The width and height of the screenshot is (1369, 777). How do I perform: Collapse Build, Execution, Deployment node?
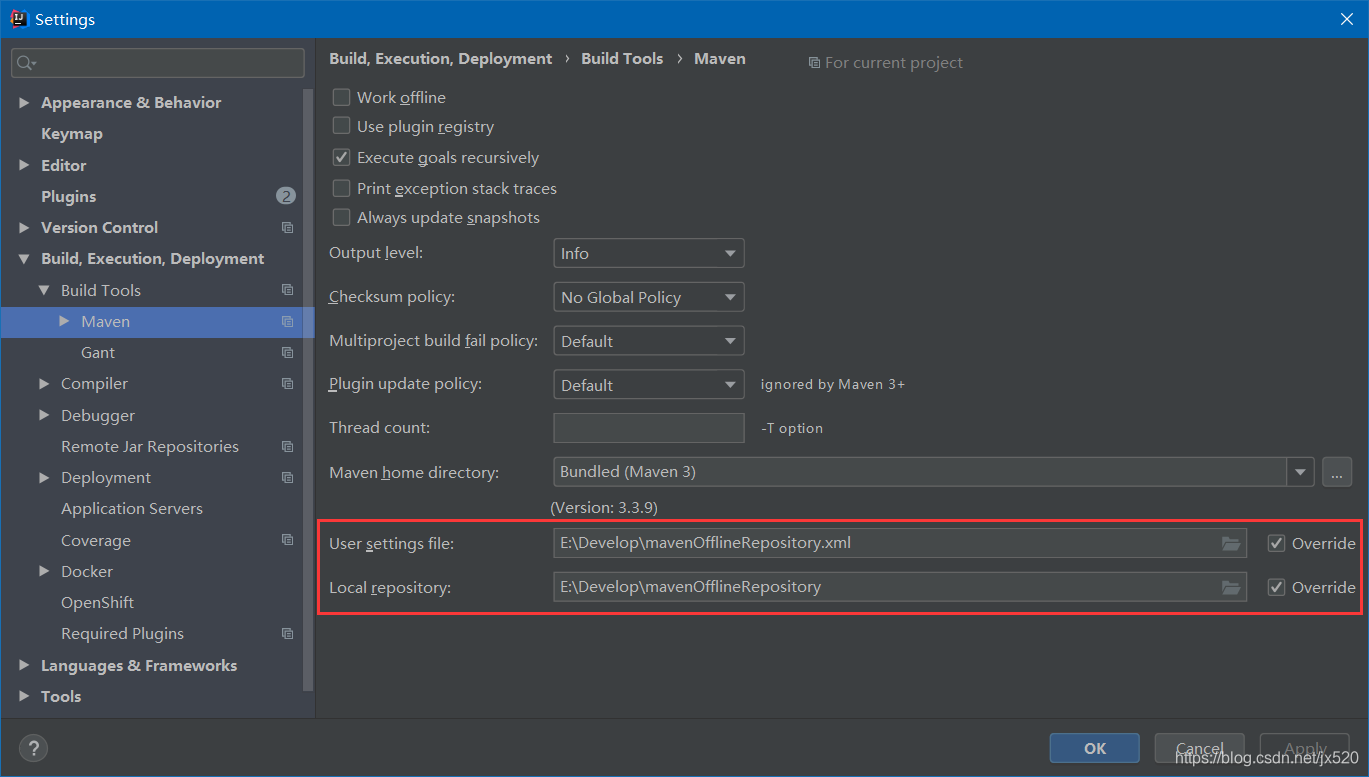(24, 259)
